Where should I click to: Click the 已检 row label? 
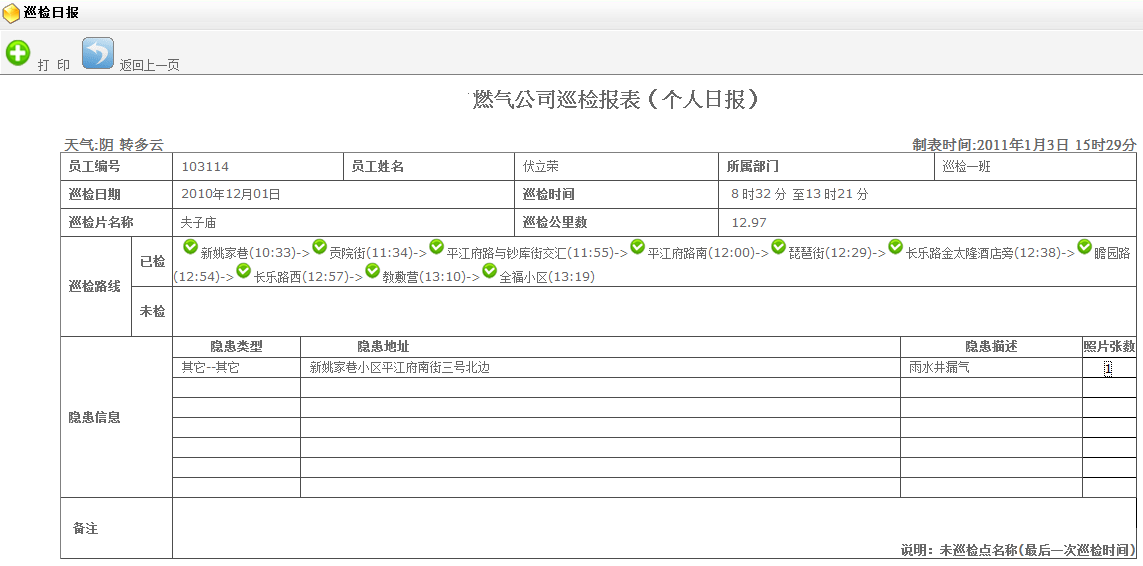[152, 262]
